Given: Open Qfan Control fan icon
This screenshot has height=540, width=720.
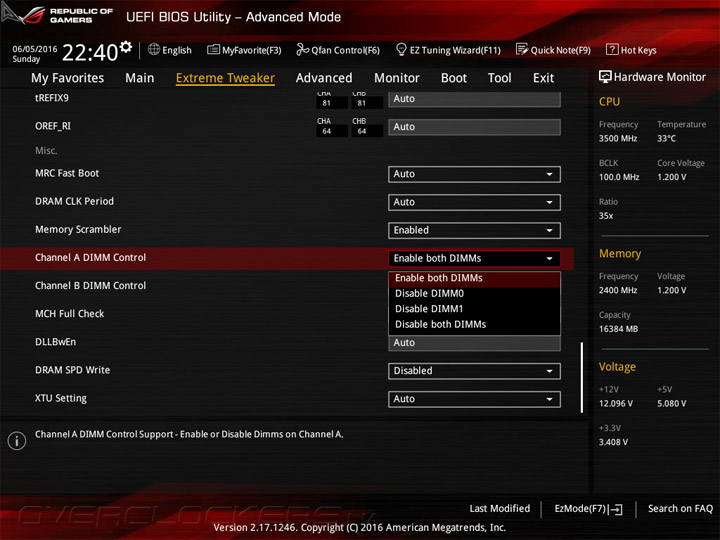Looking at the screenshot, I should click(302, 49).
